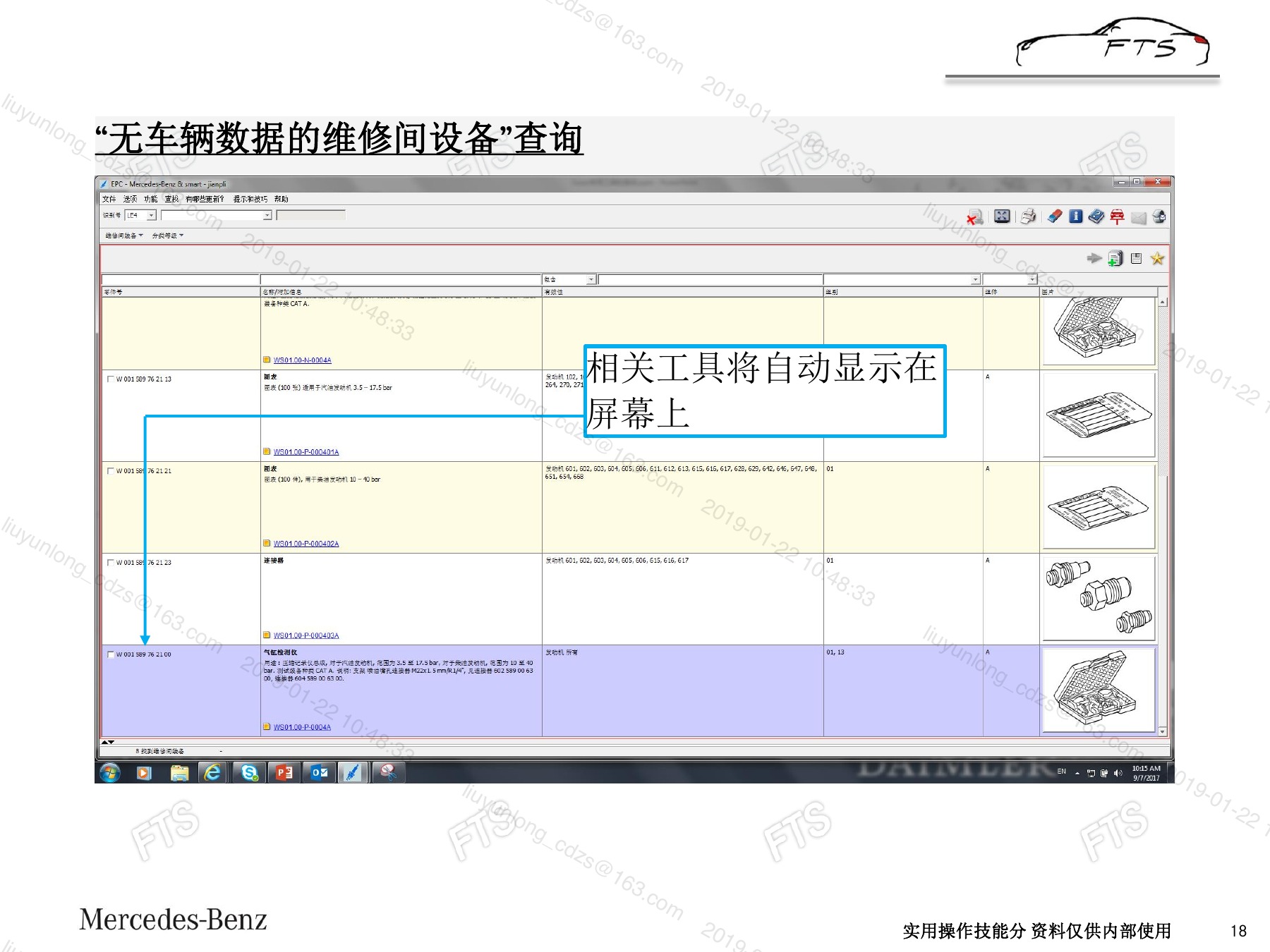Click the printer icon in the toolbar
The height and width of the screenshot is (952, 1270).
click(1029, 216)
